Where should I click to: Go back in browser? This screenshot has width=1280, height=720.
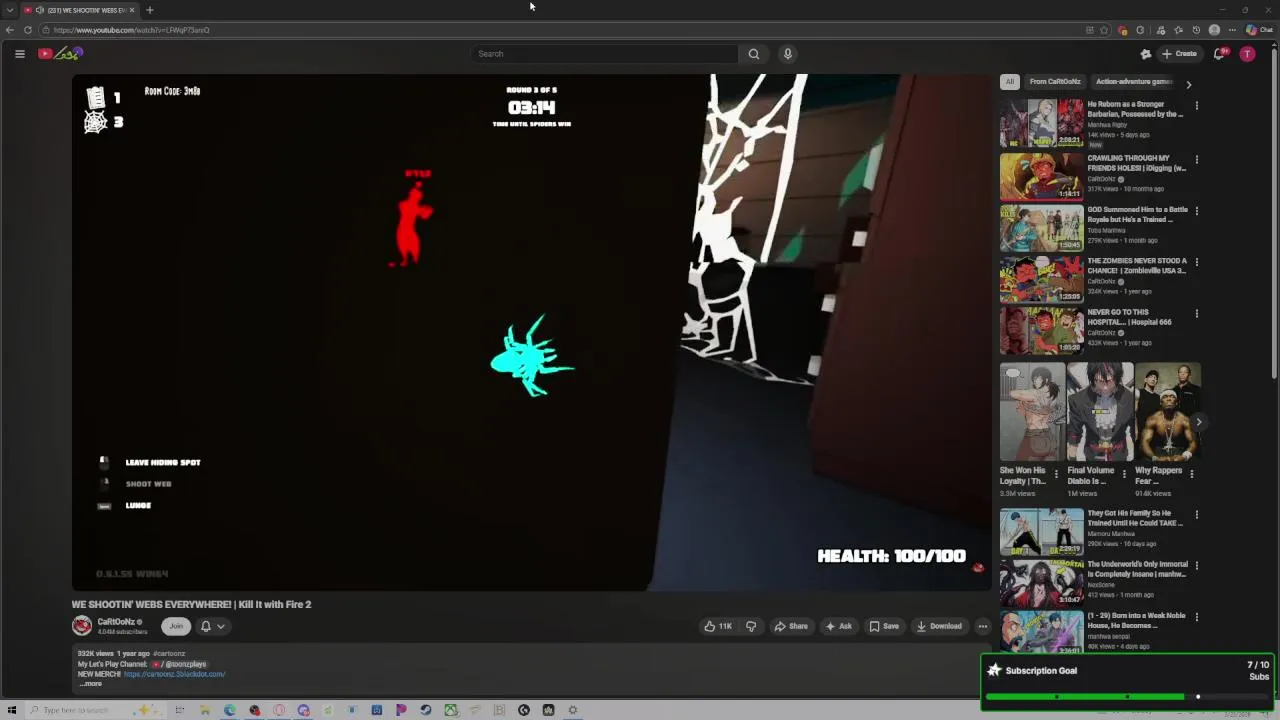tap(10, 30)
